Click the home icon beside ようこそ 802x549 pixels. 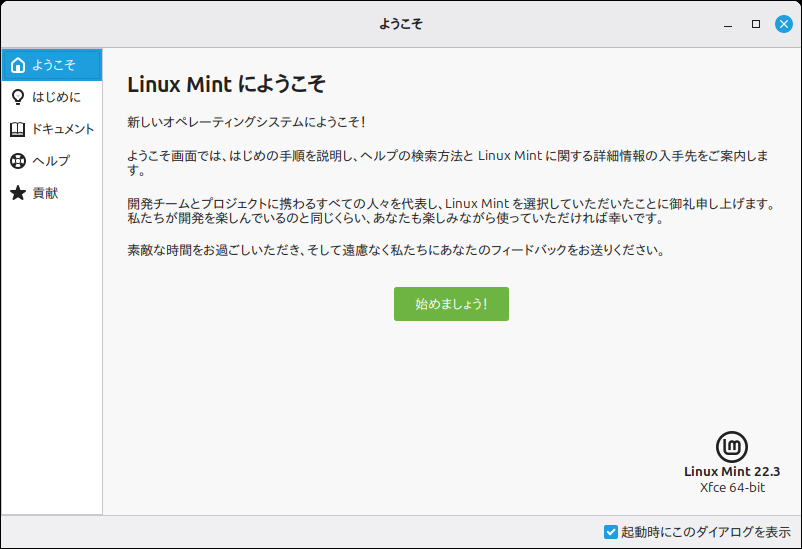pyautogui.click(x=18, y=65)
